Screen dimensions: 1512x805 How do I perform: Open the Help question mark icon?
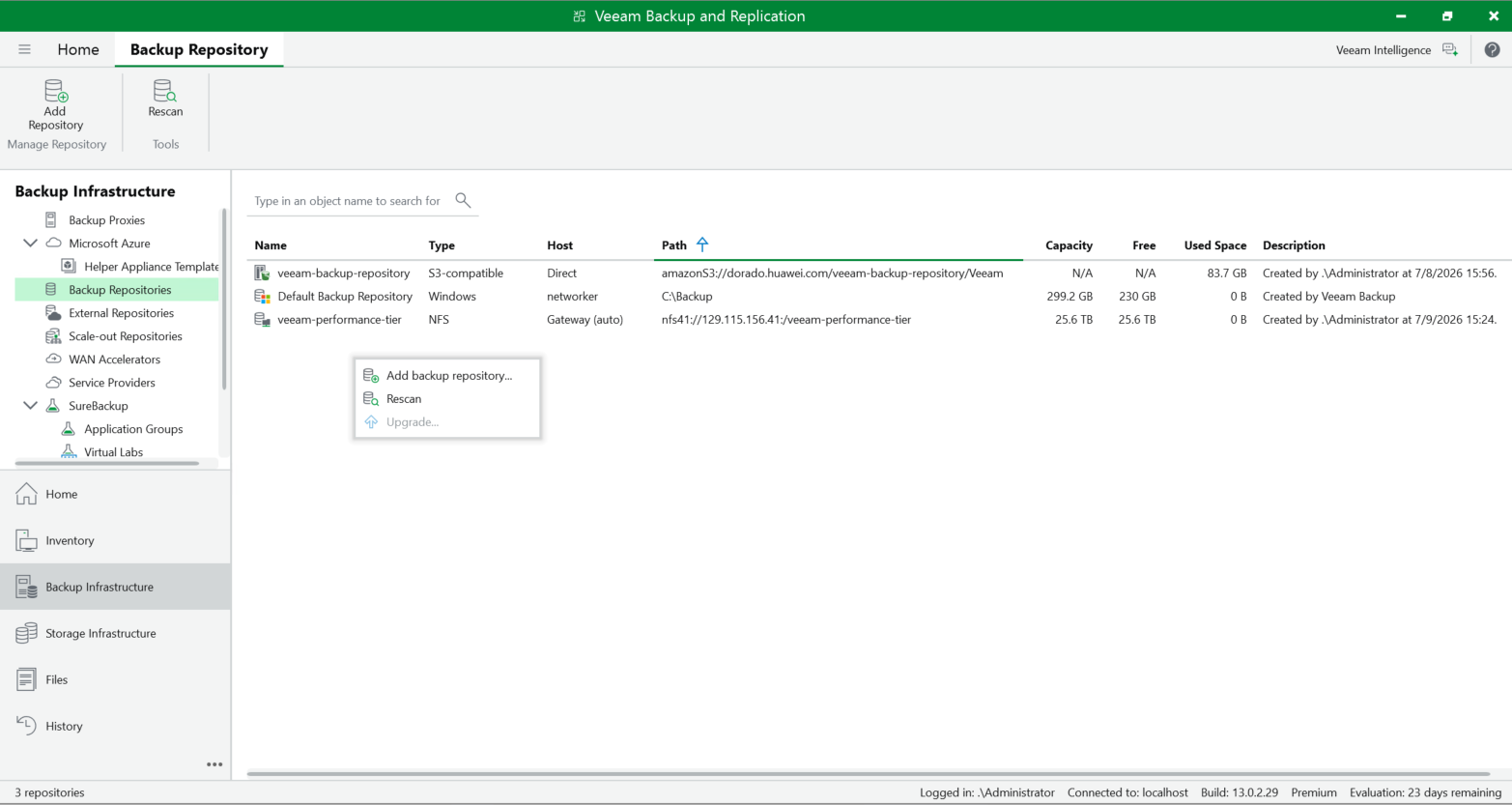tap(1492, 49)
